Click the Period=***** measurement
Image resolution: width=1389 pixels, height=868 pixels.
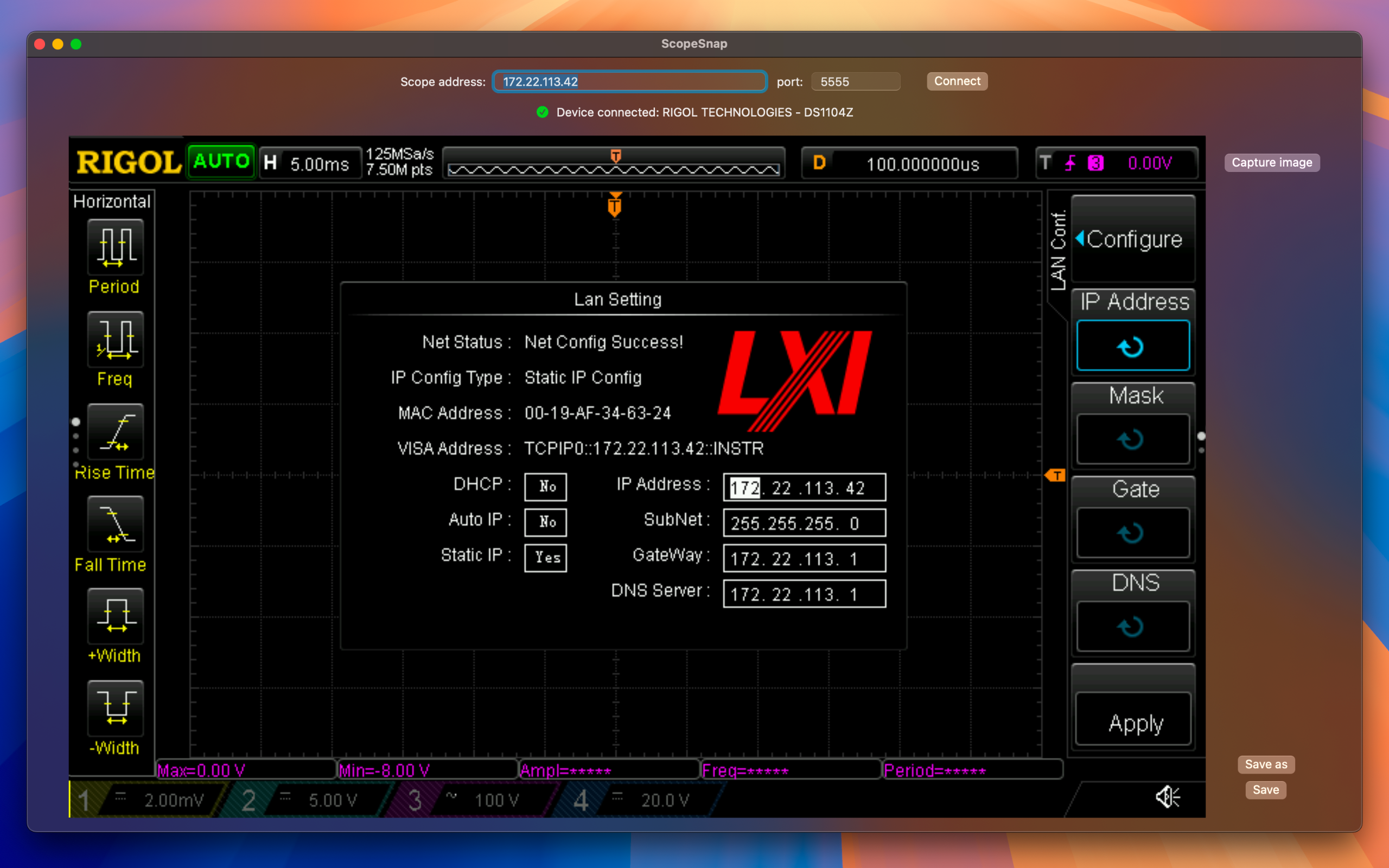tap(972, 770)
